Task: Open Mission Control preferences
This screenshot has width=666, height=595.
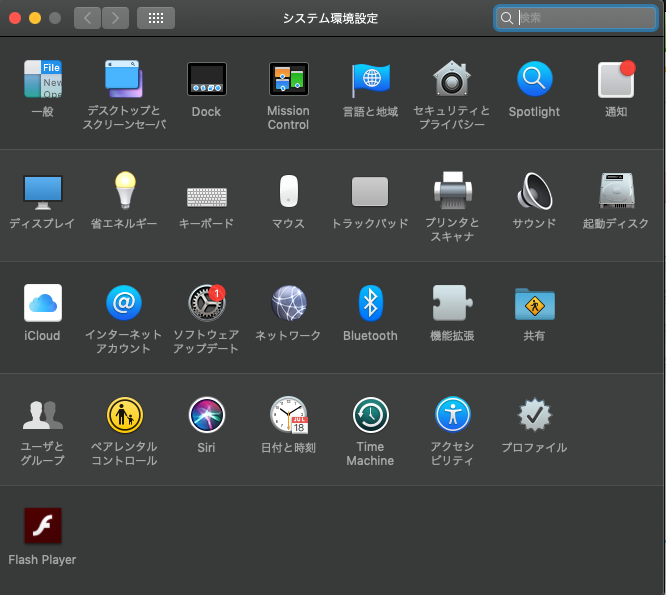Action: click(x=288, y=79)
